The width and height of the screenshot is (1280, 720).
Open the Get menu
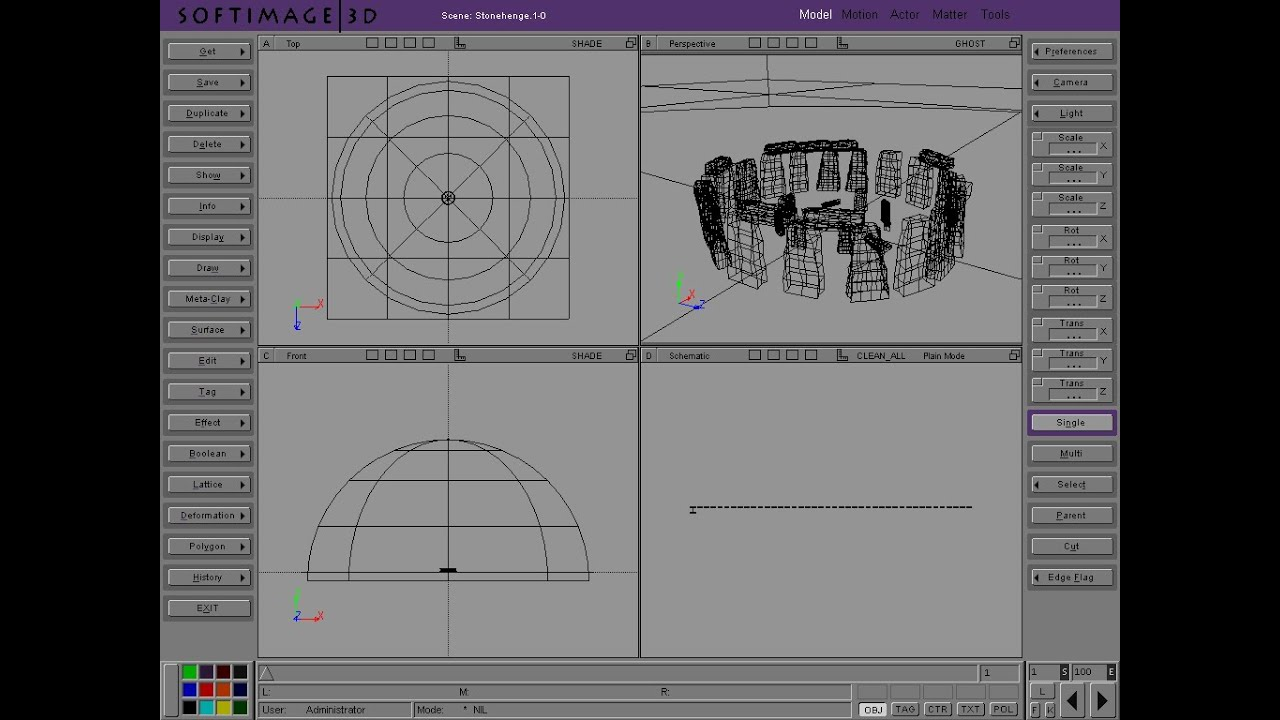pyautogui.click(x=208, y=51)
